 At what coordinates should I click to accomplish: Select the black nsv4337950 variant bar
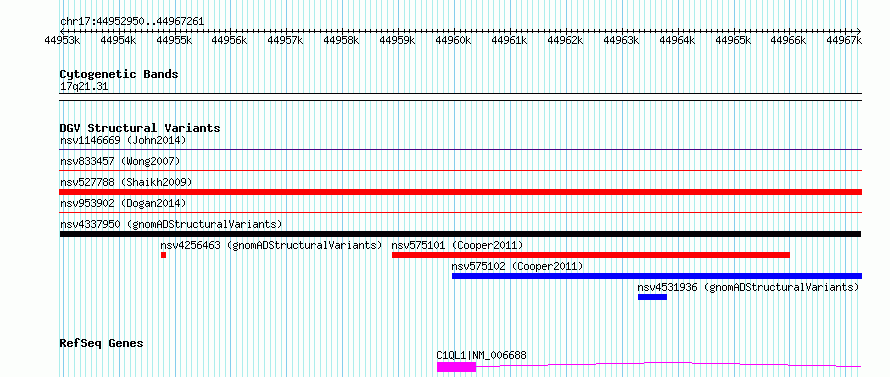(x=460, y=234)
